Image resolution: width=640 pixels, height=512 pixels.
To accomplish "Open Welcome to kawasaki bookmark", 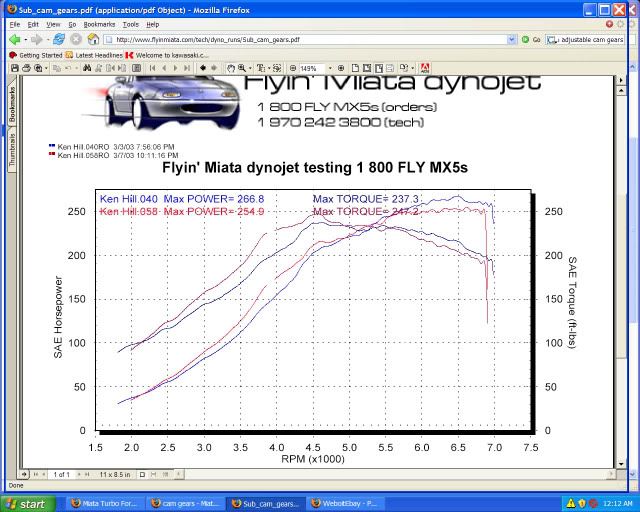I will click(167, 55).
